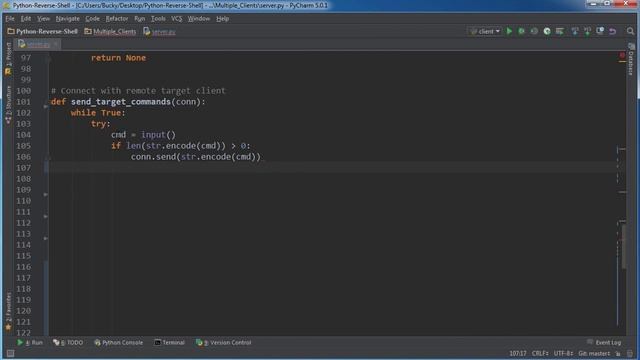Viewport: 640px width, 360px height.
Task: Open the VCS menu
Action: point(176,18)
